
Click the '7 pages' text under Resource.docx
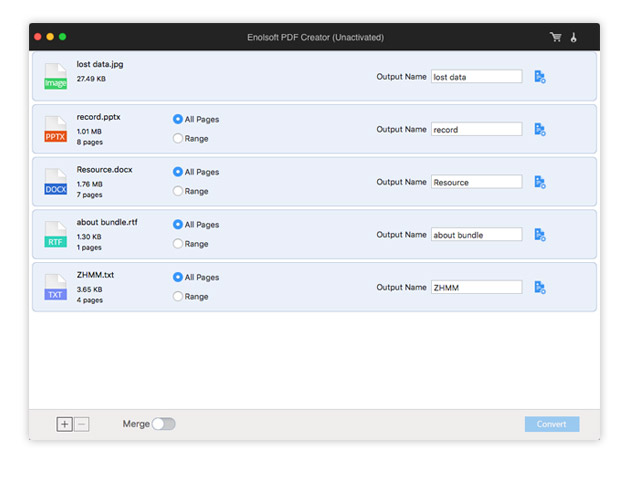89,195
